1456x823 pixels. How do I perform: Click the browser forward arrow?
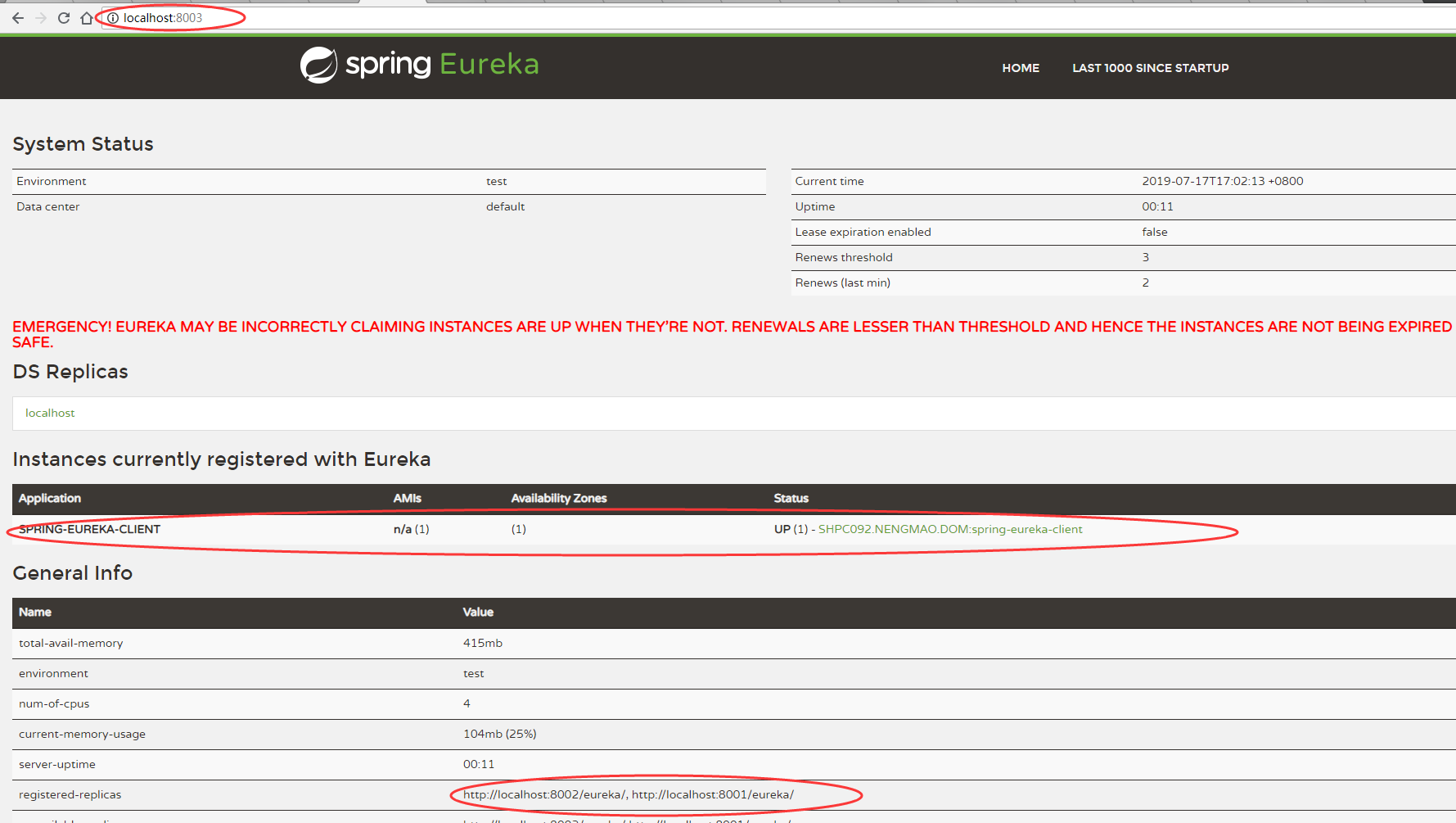(41, 18)
